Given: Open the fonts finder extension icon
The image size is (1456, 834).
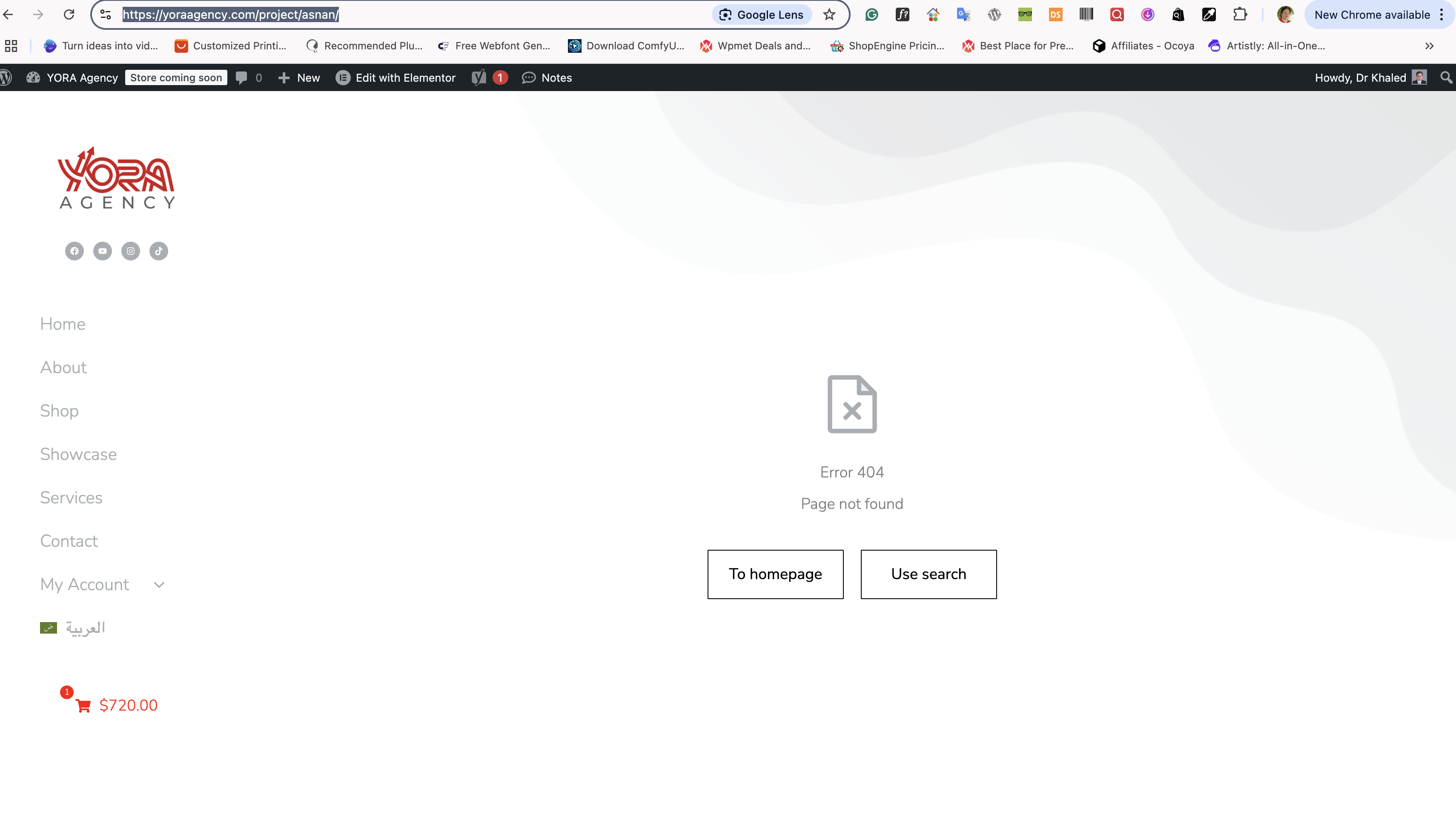Looking at the screenshot, I should [x=903, y=14].
